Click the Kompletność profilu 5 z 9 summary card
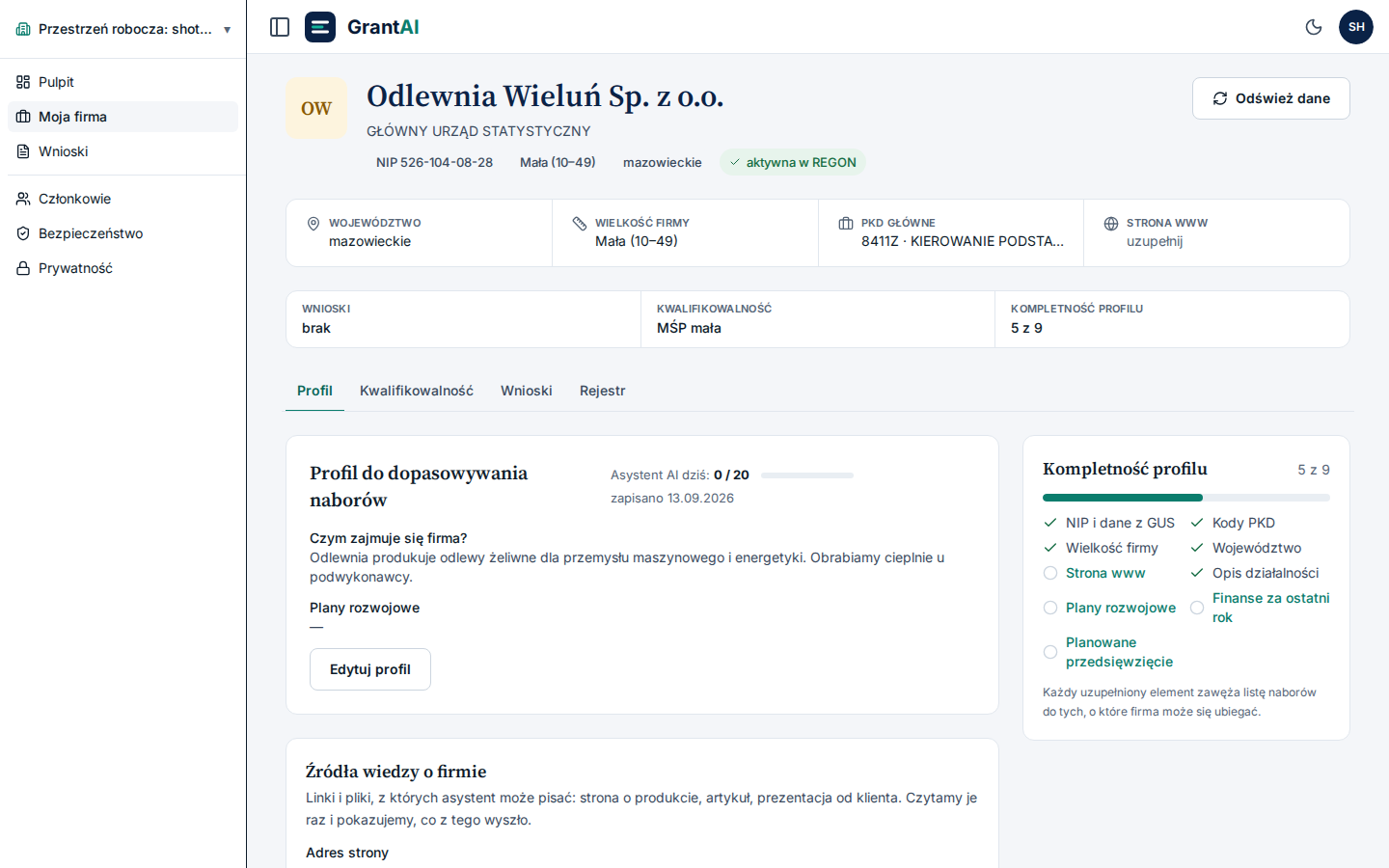Screen dimensions: 1389x868 tap(1172, 319)
